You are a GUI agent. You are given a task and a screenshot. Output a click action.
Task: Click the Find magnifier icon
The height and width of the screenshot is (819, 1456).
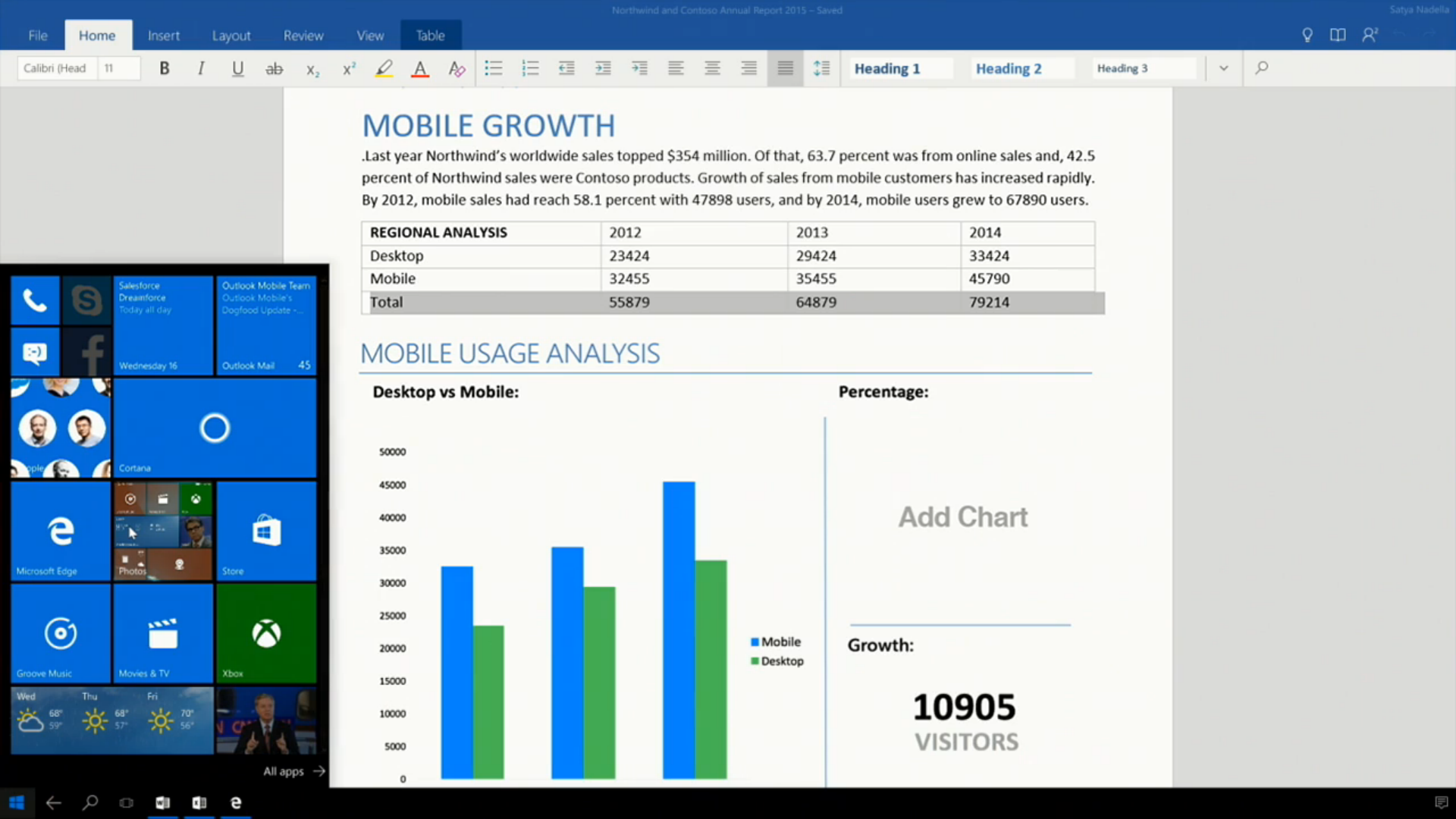1262,68
